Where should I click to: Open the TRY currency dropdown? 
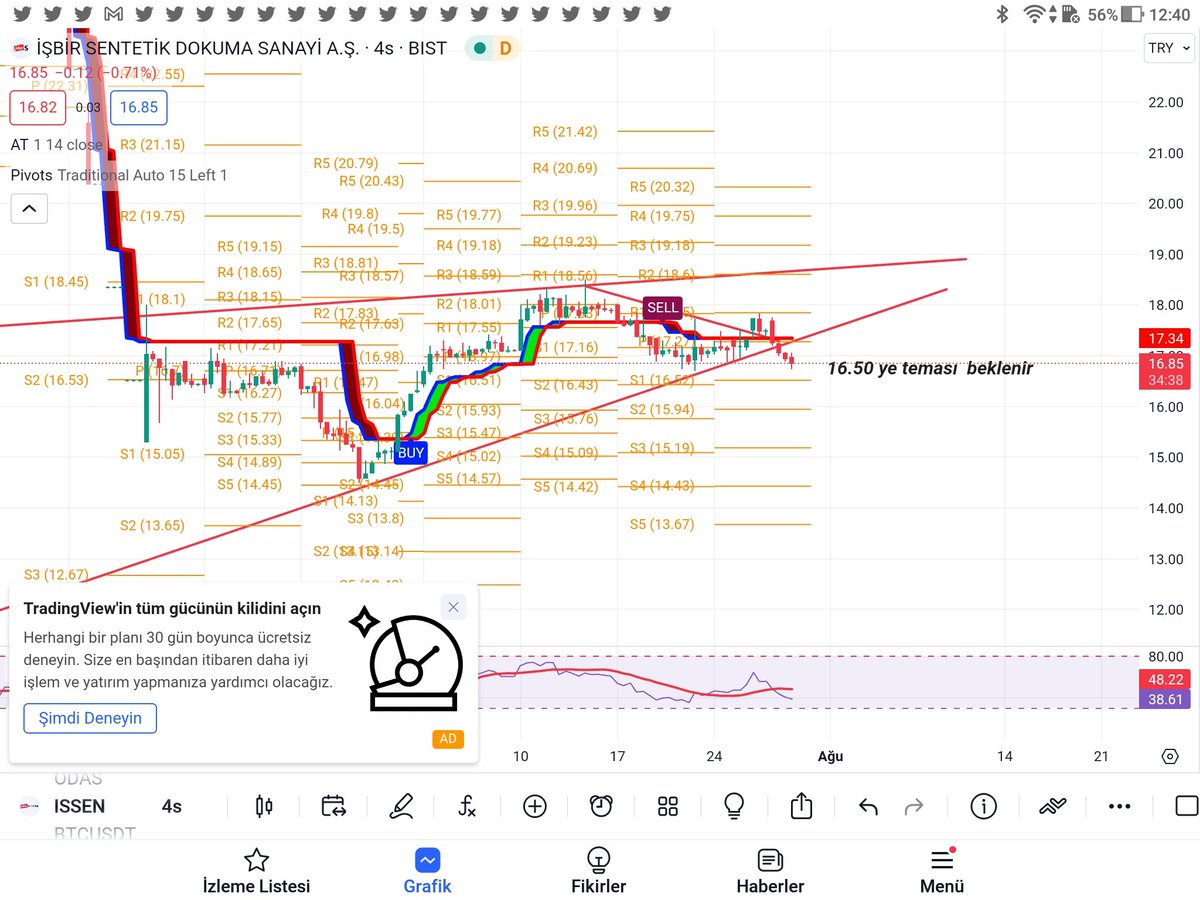pyautogui.click(x=1169, y=48)
